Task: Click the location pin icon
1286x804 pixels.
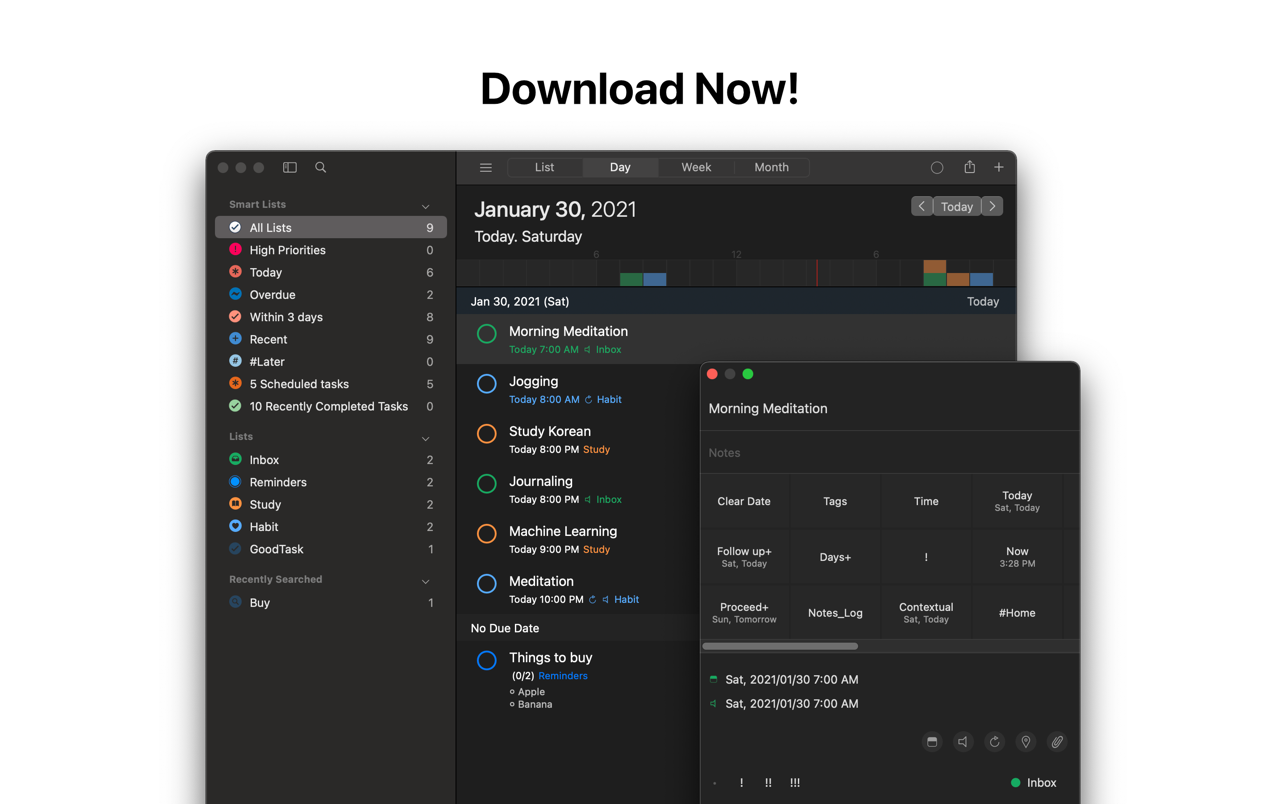Action: [1025, 742]
